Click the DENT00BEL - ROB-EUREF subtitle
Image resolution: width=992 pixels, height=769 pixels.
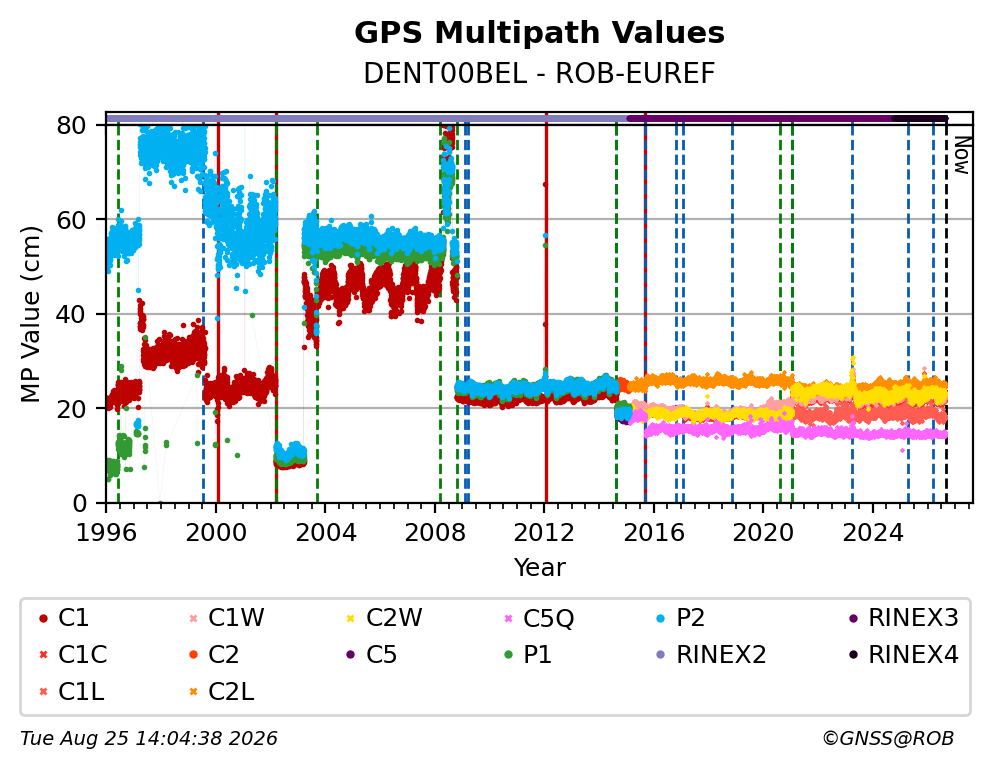pos(539,74)
